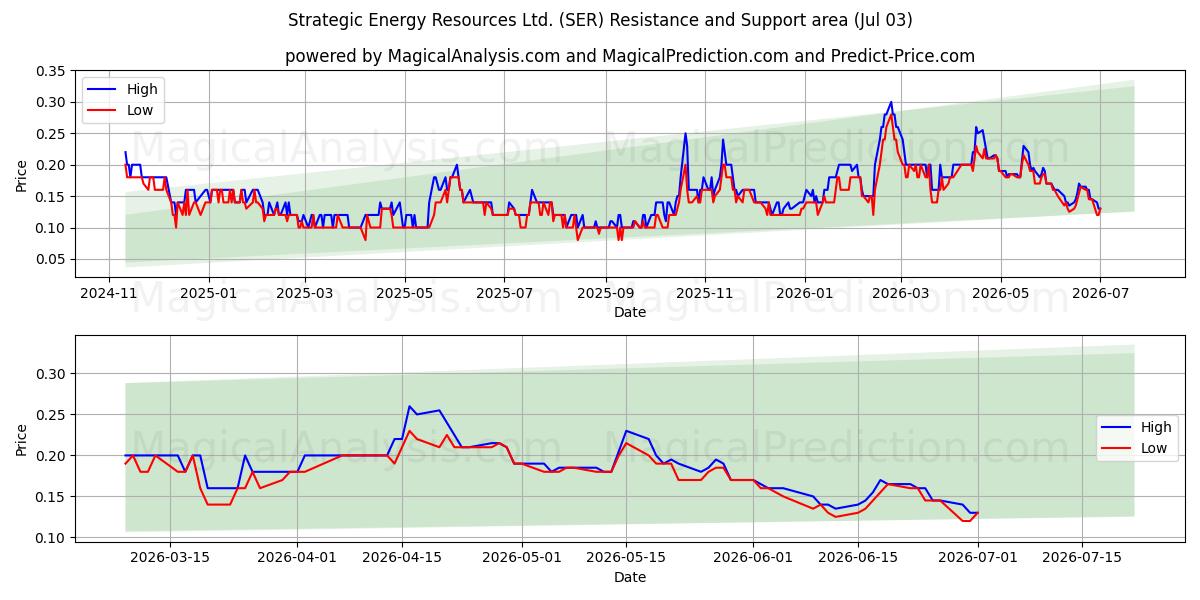
Task: Click the '2026-05' tick label
Action: (x=1000, y=293)
